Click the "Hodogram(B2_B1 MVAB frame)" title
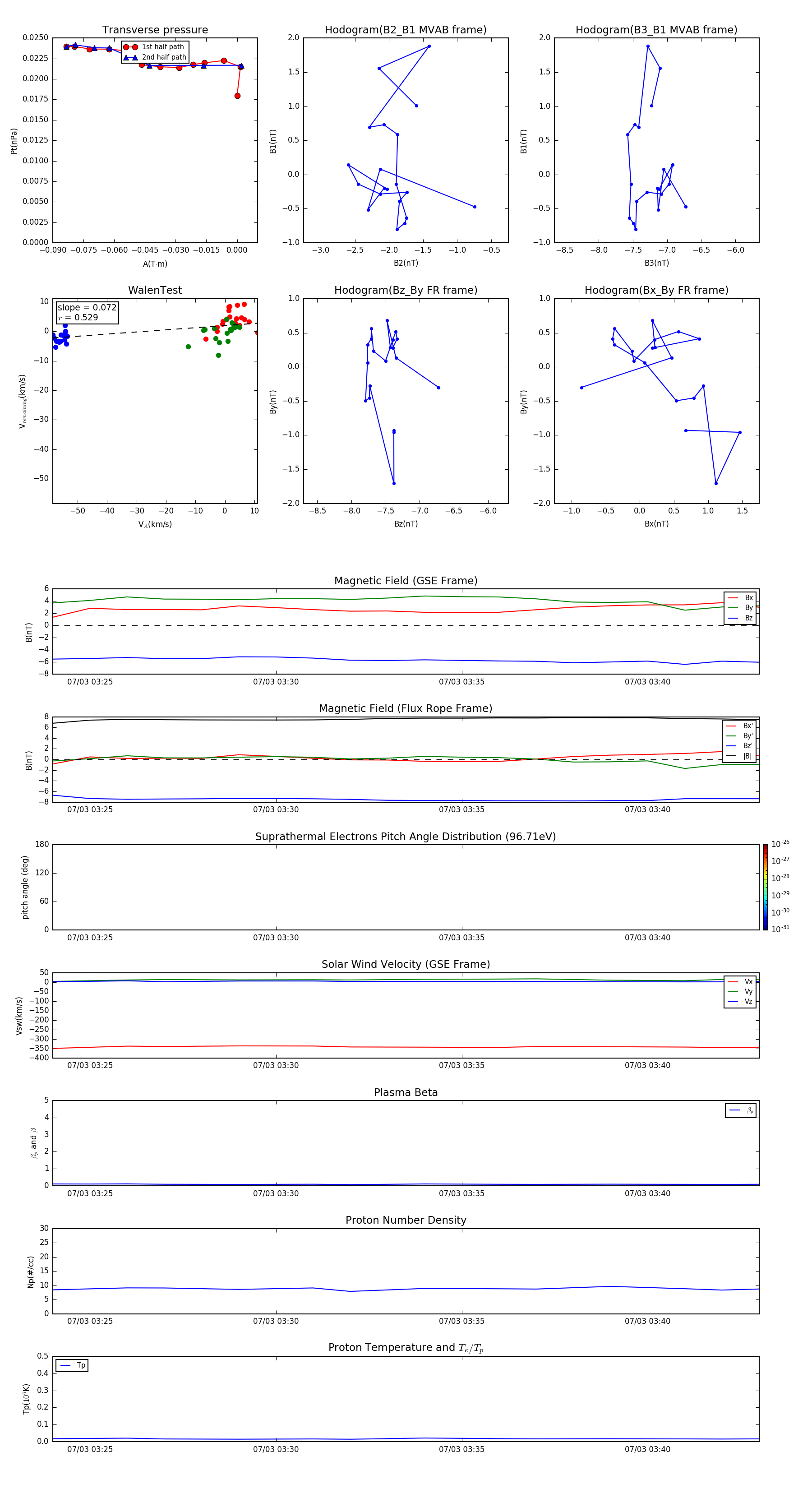Viewport: 812px width, 1489px height. 406,30
